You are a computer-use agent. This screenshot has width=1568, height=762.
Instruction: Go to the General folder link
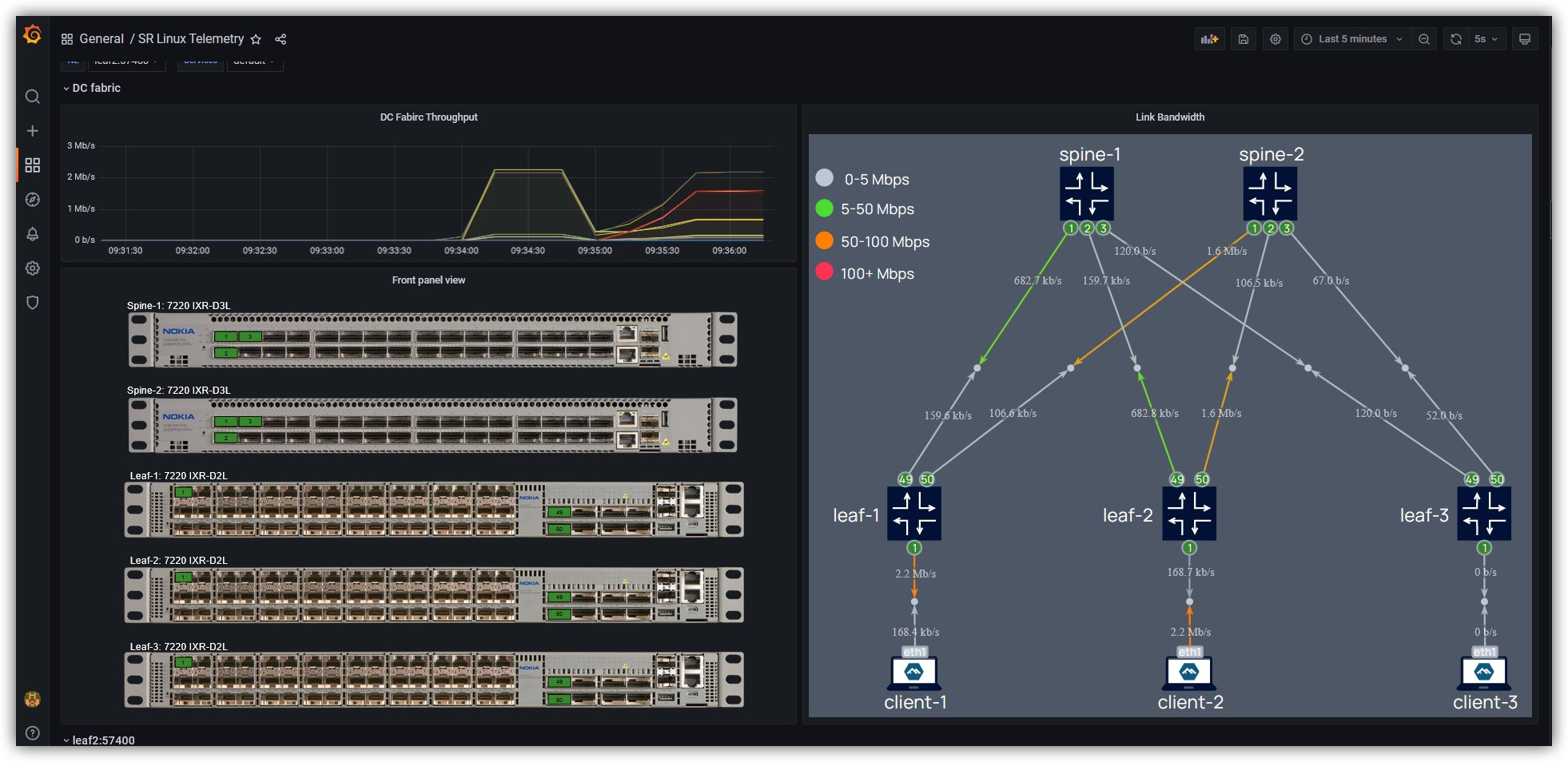(x=101, y=39)
